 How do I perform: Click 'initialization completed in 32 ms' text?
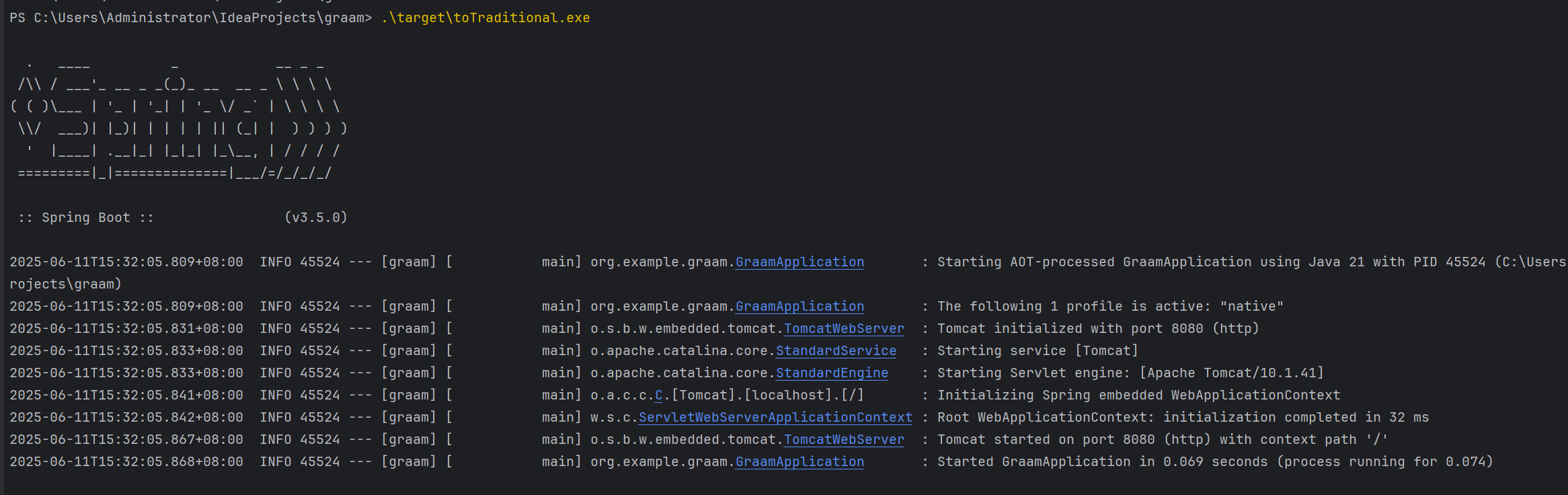(x=1296, y=418)
